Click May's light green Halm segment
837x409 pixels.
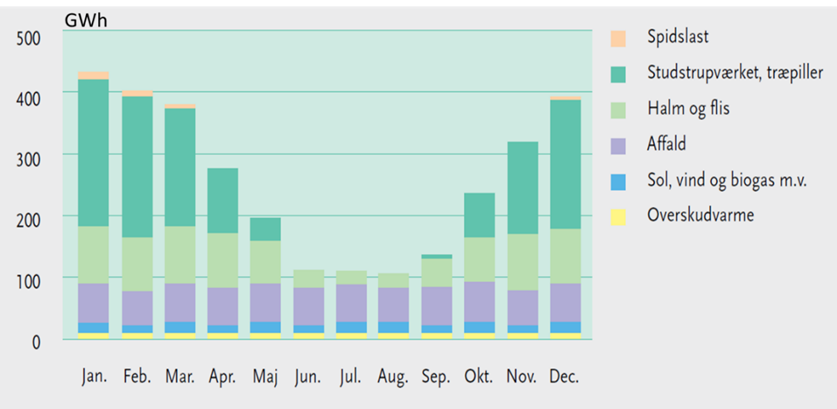[265, 262]
